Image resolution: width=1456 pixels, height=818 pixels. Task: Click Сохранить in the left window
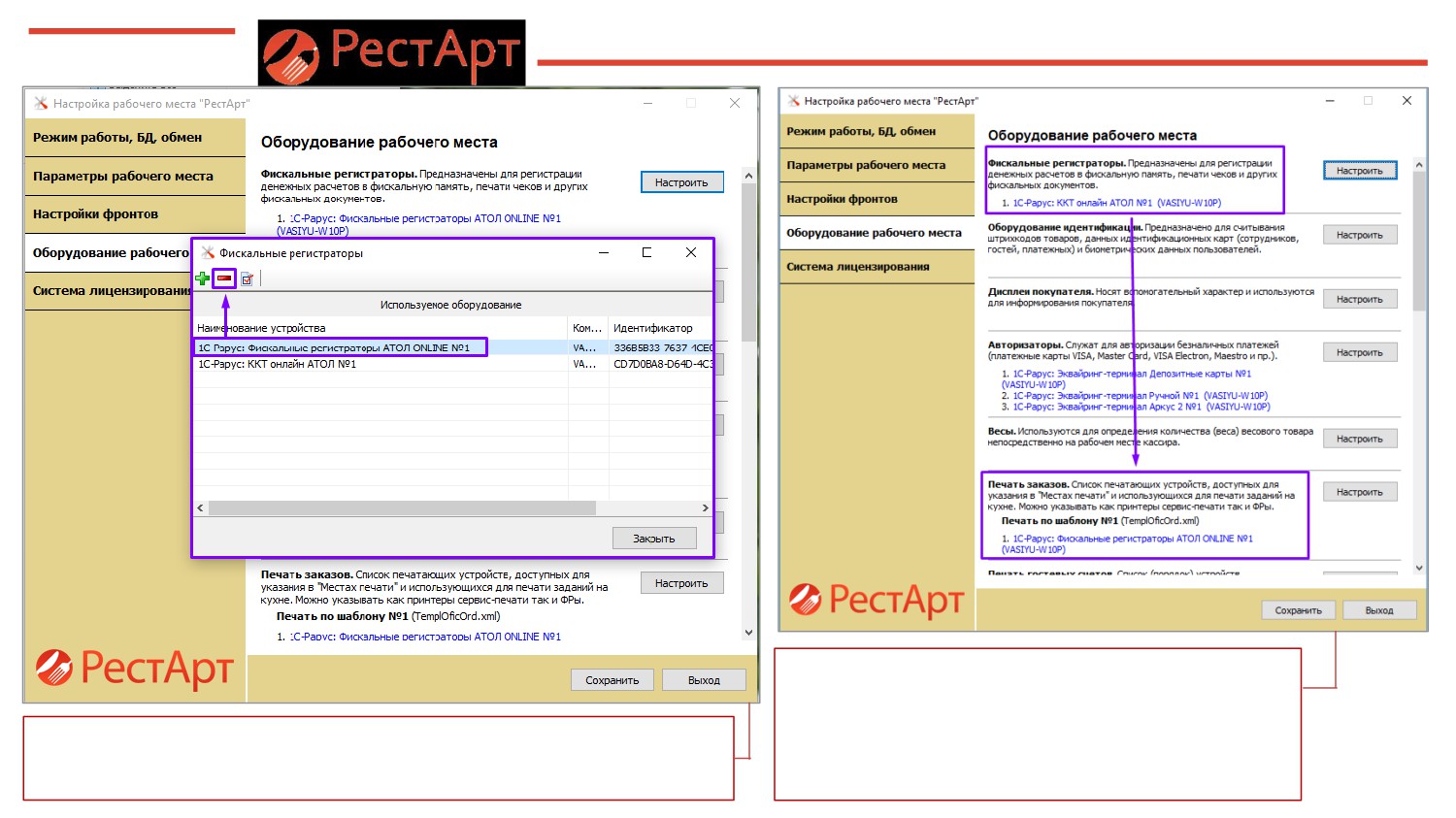[x=612, y=680]
